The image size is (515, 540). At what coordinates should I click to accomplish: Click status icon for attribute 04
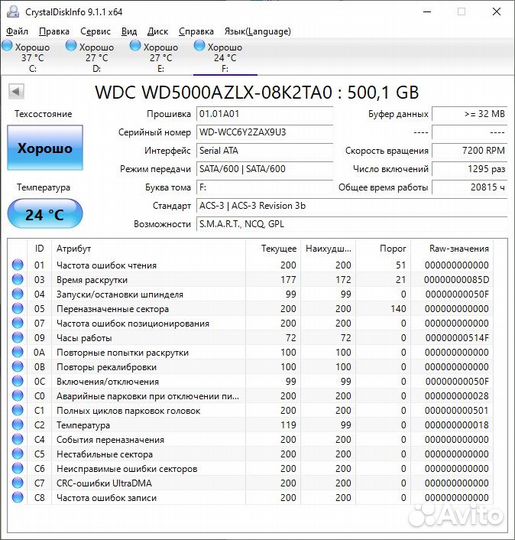click(x=18, y=294)
